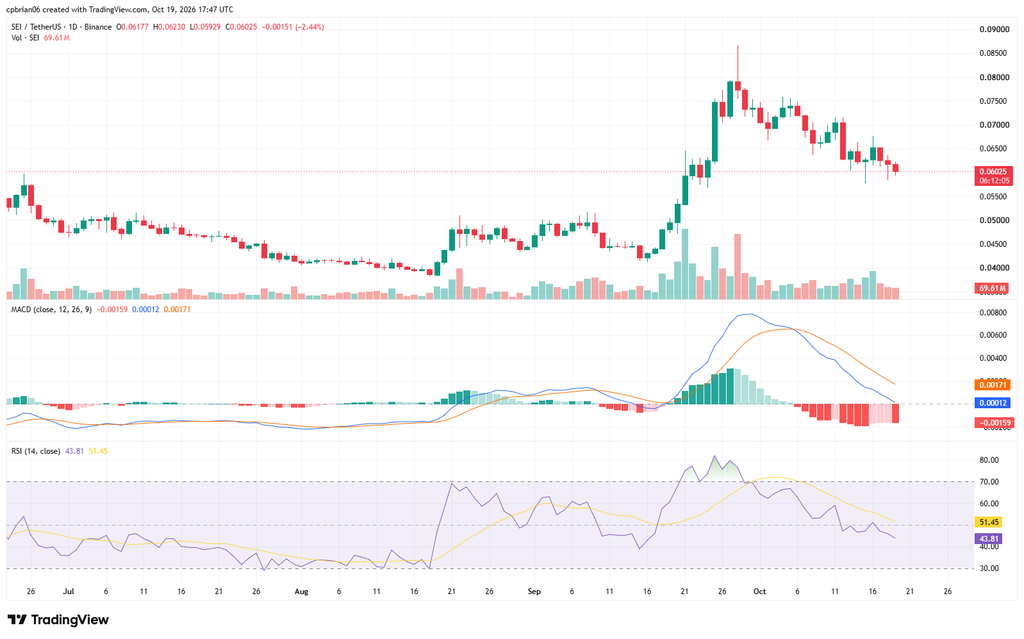Screen dimensions: 1024x639
Task: Select the MACD (close, 12, 26, 9) legend
Action: 52,309
